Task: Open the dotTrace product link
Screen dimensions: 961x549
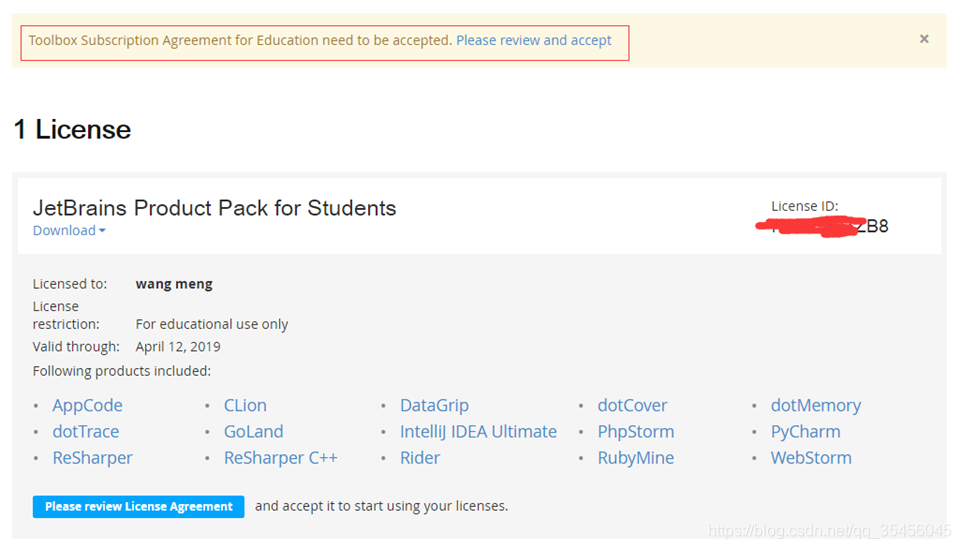Action: [x=85, y=431]
